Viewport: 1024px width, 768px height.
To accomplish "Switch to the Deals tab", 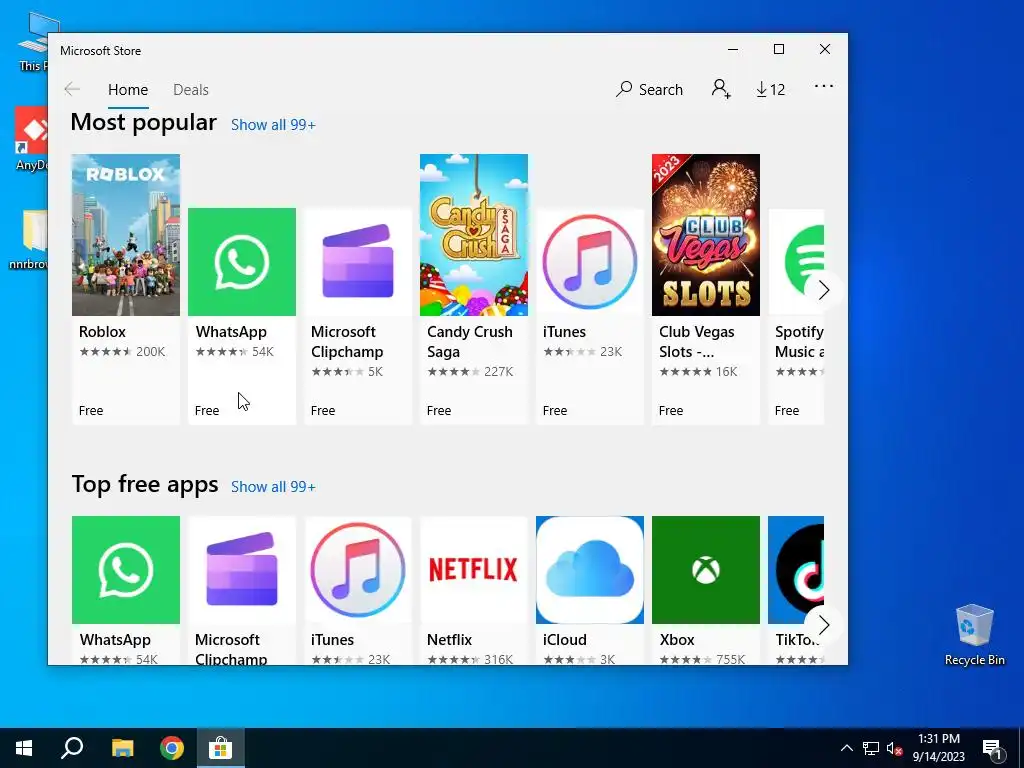I will click(191, 89).
